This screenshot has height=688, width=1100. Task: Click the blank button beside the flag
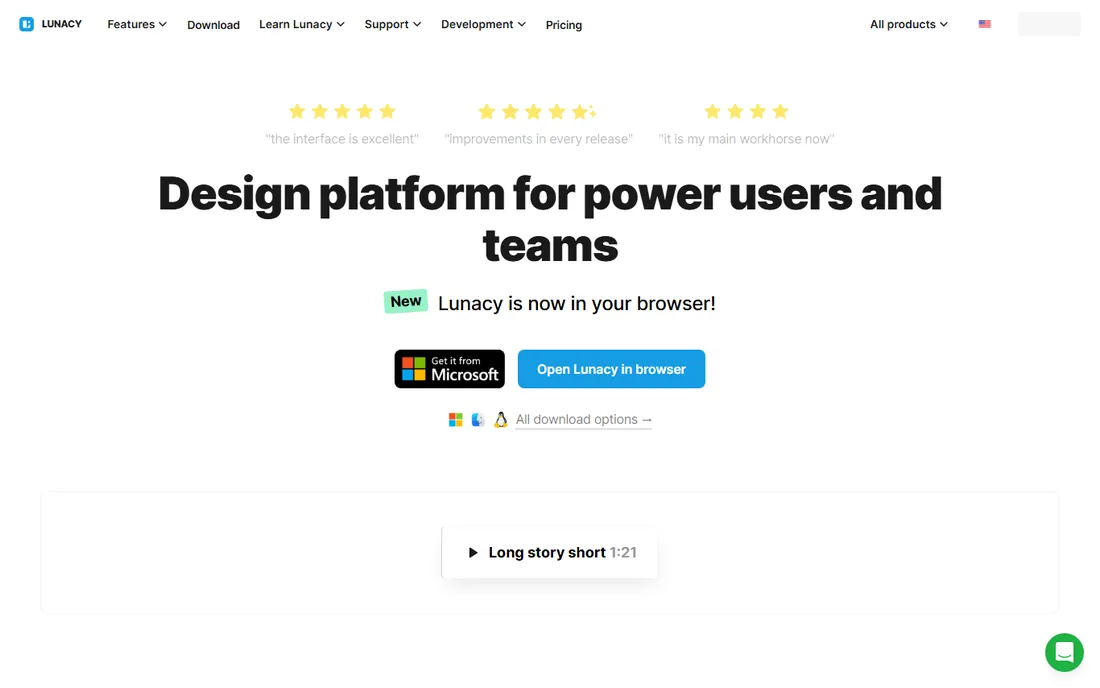click(1049, 24)
